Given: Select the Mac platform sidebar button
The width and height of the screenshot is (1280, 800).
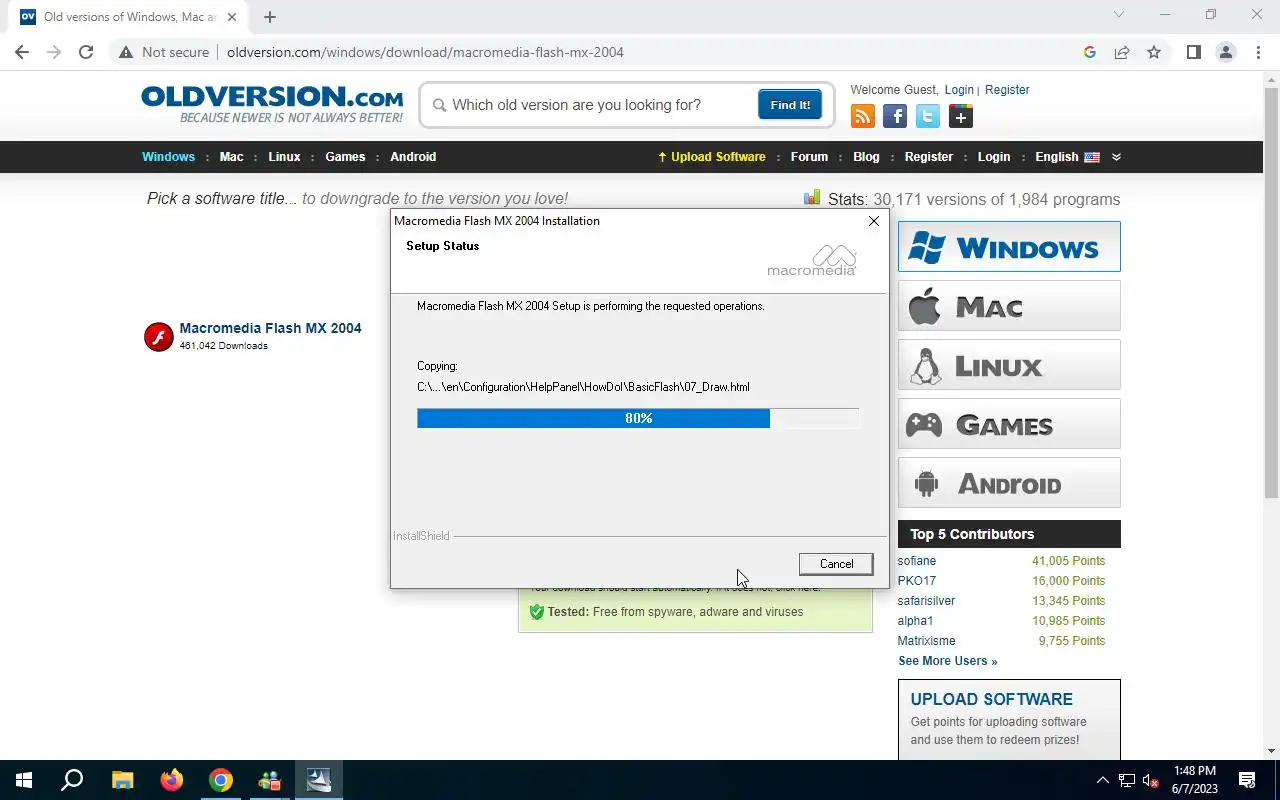Looking at the screenshot, I should point(1009,306).
